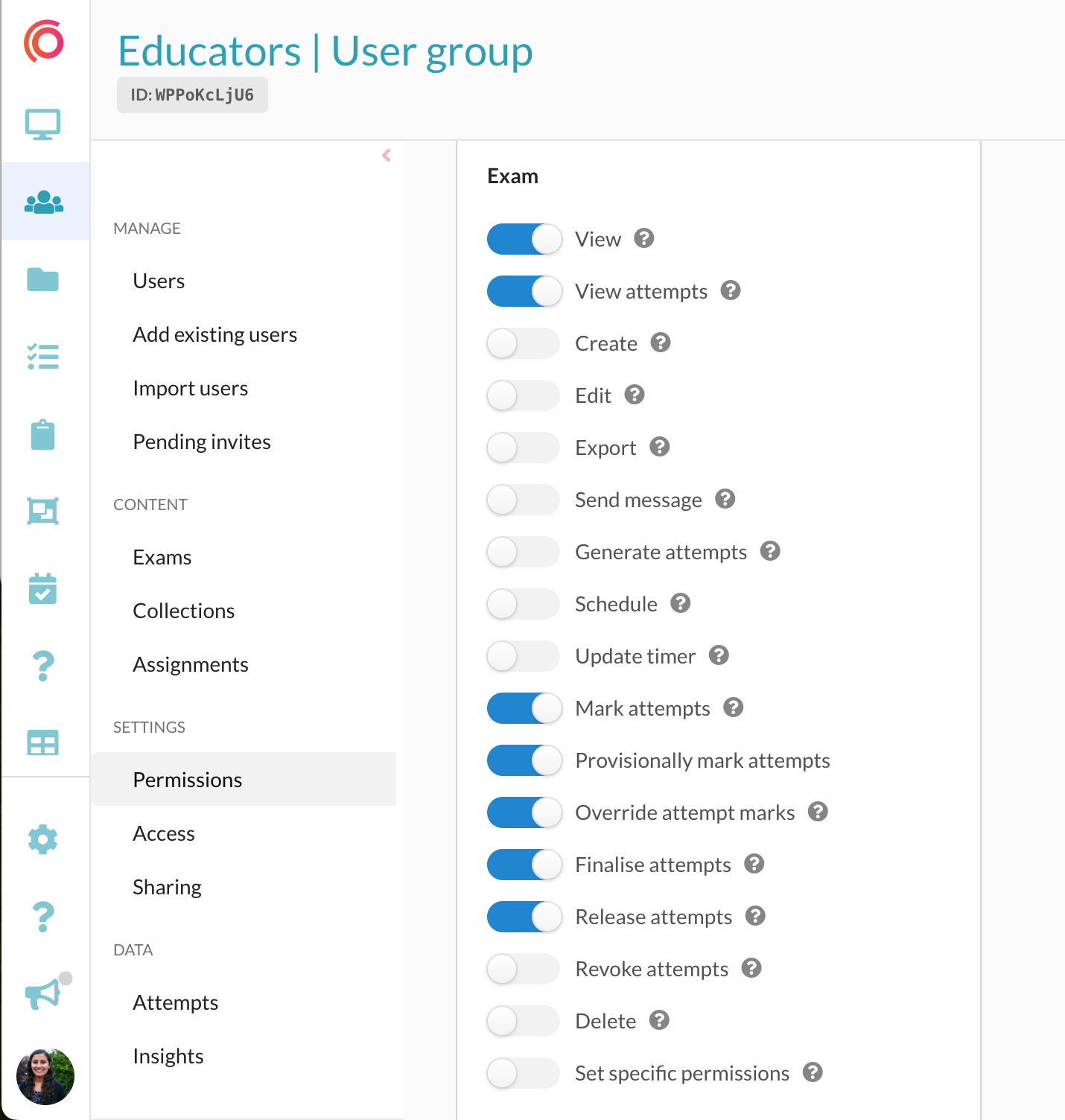Open the settings gear icon in the sidebar
Screen dimensions: 1065x1120
(43, 839)
